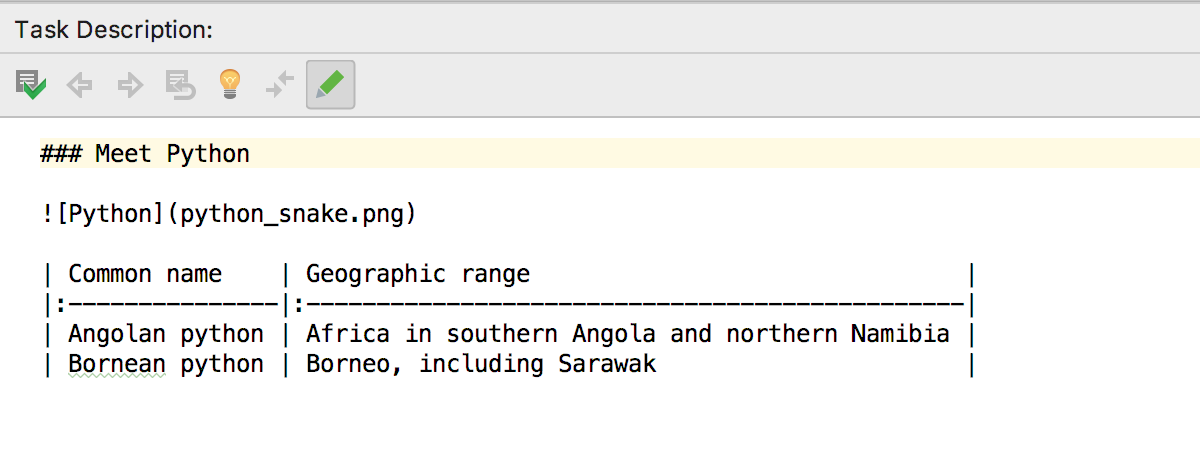
Task: Go to next task with right arrow
Action: click(x=130, y=85)
